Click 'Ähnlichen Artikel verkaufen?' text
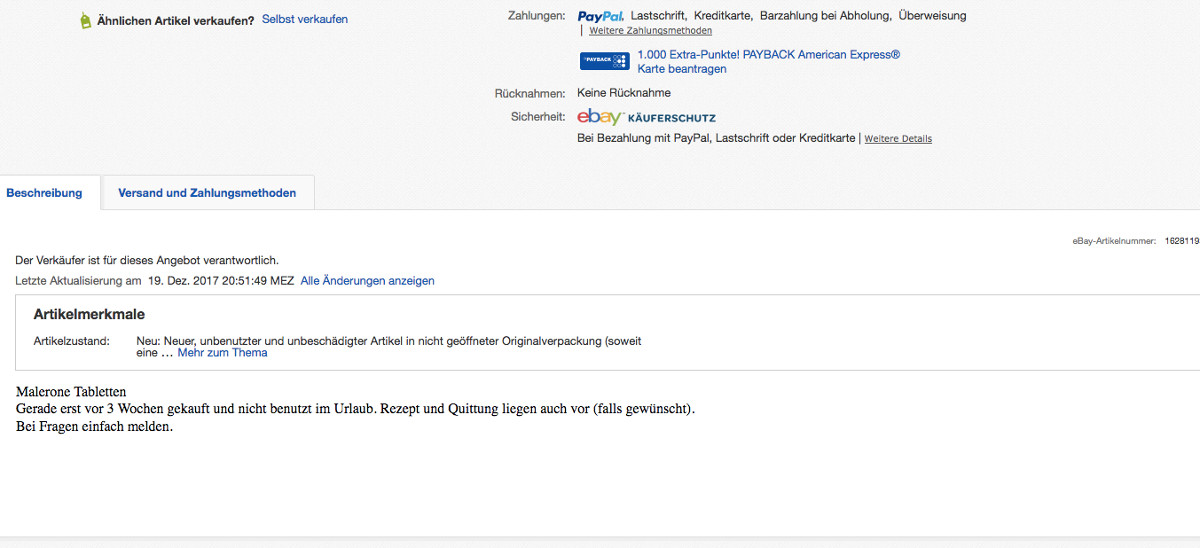The image size is (1200, 548). pos(175,20)
